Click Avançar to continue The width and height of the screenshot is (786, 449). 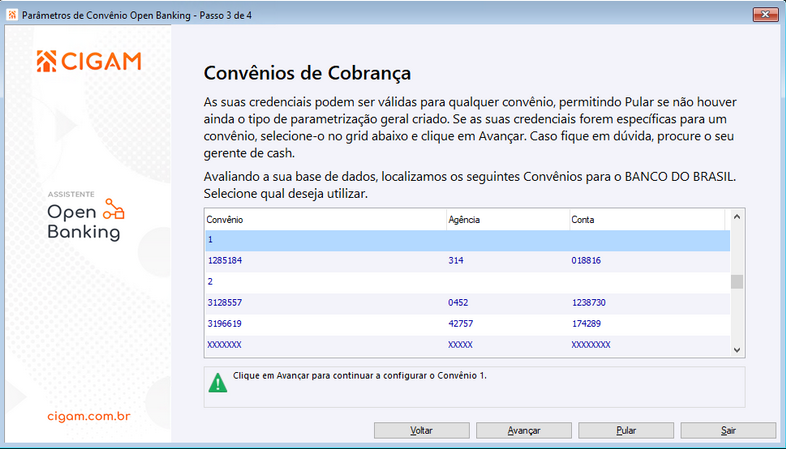524,430
